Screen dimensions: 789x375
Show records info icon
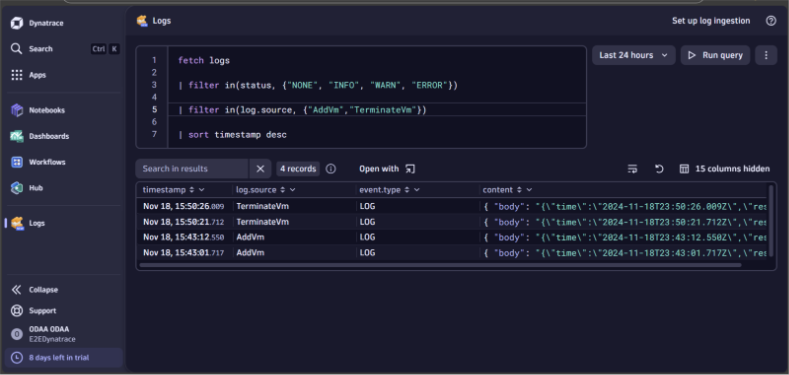[331, 169]
